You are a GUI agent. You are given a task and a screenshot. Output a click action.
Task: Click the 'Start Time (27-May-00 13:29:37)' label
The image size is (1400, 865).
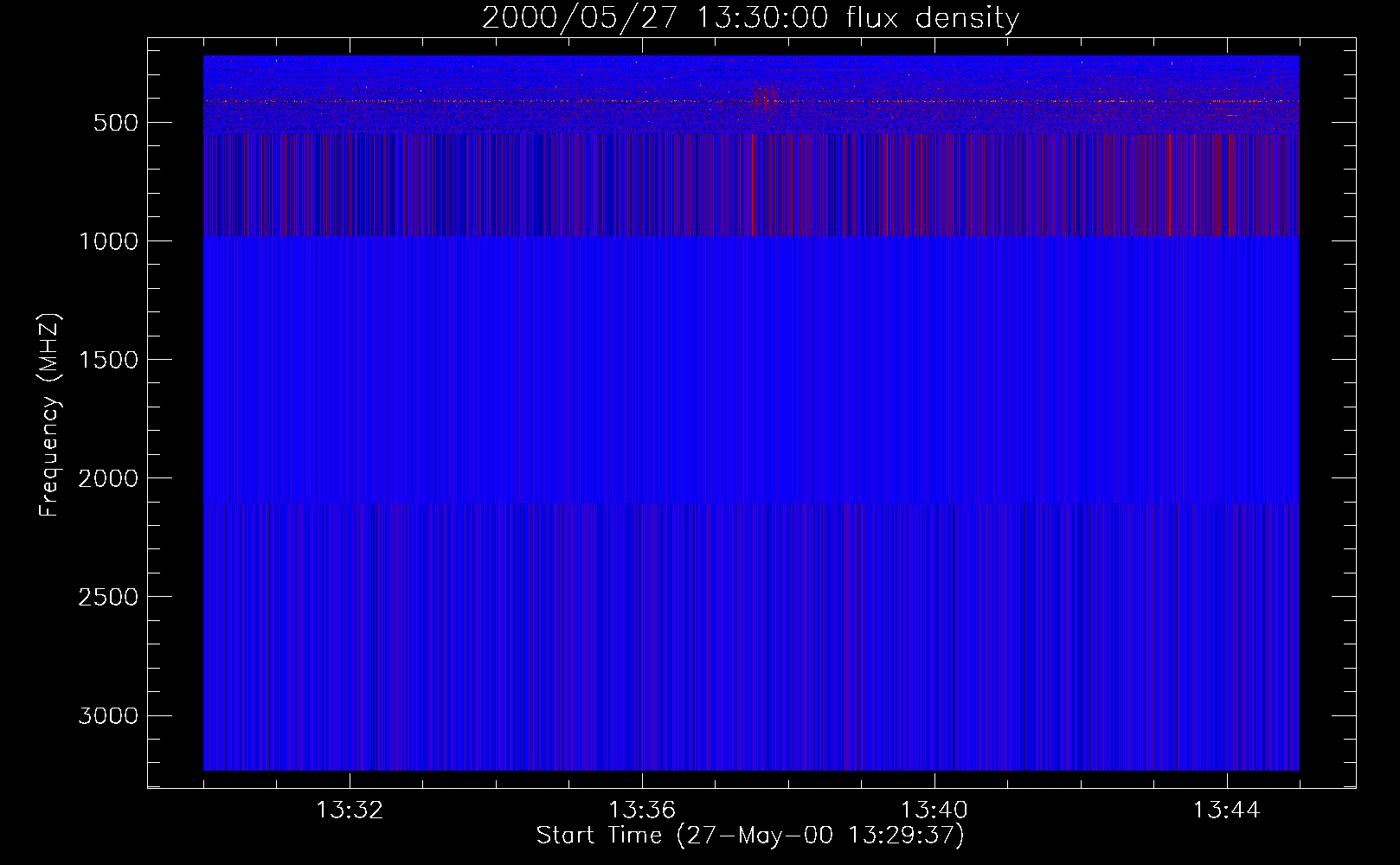pos(750,835)
